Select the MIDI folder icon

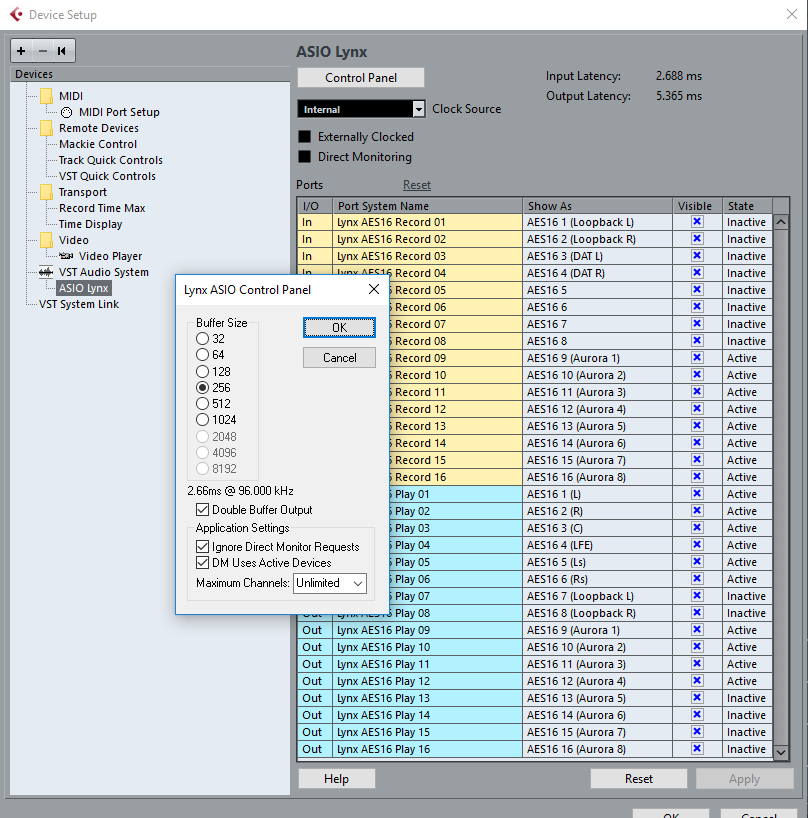(46, 96)
